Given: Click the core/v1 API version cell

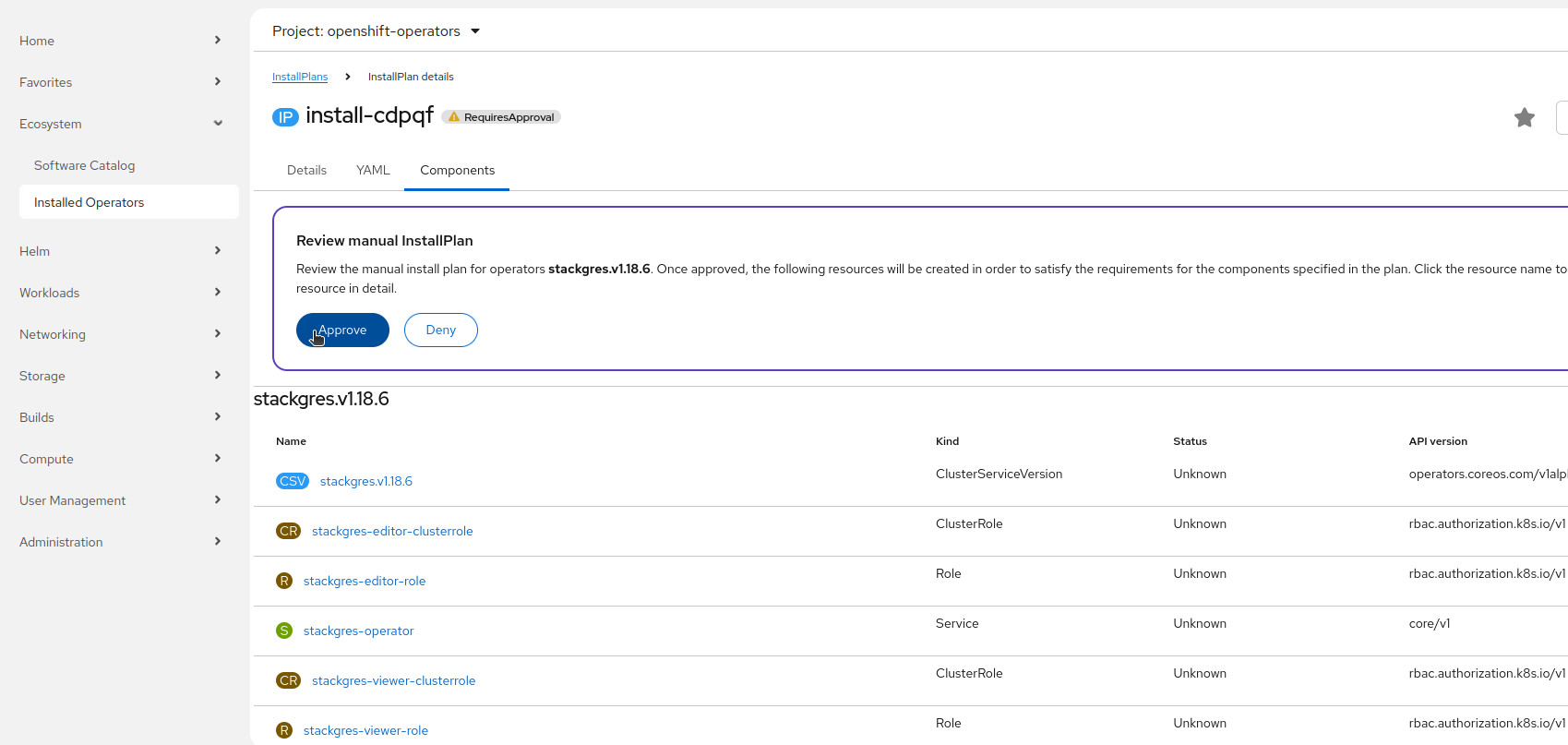Looking at the screenshot, I should pos(1430,623).
